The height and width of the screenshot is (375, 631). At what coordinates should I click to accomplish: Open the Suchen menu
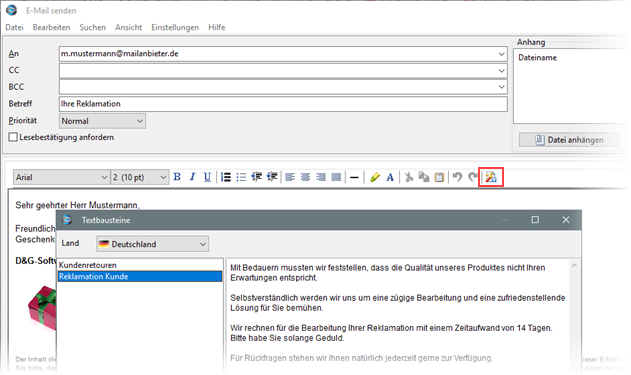[x=93, y=27]
